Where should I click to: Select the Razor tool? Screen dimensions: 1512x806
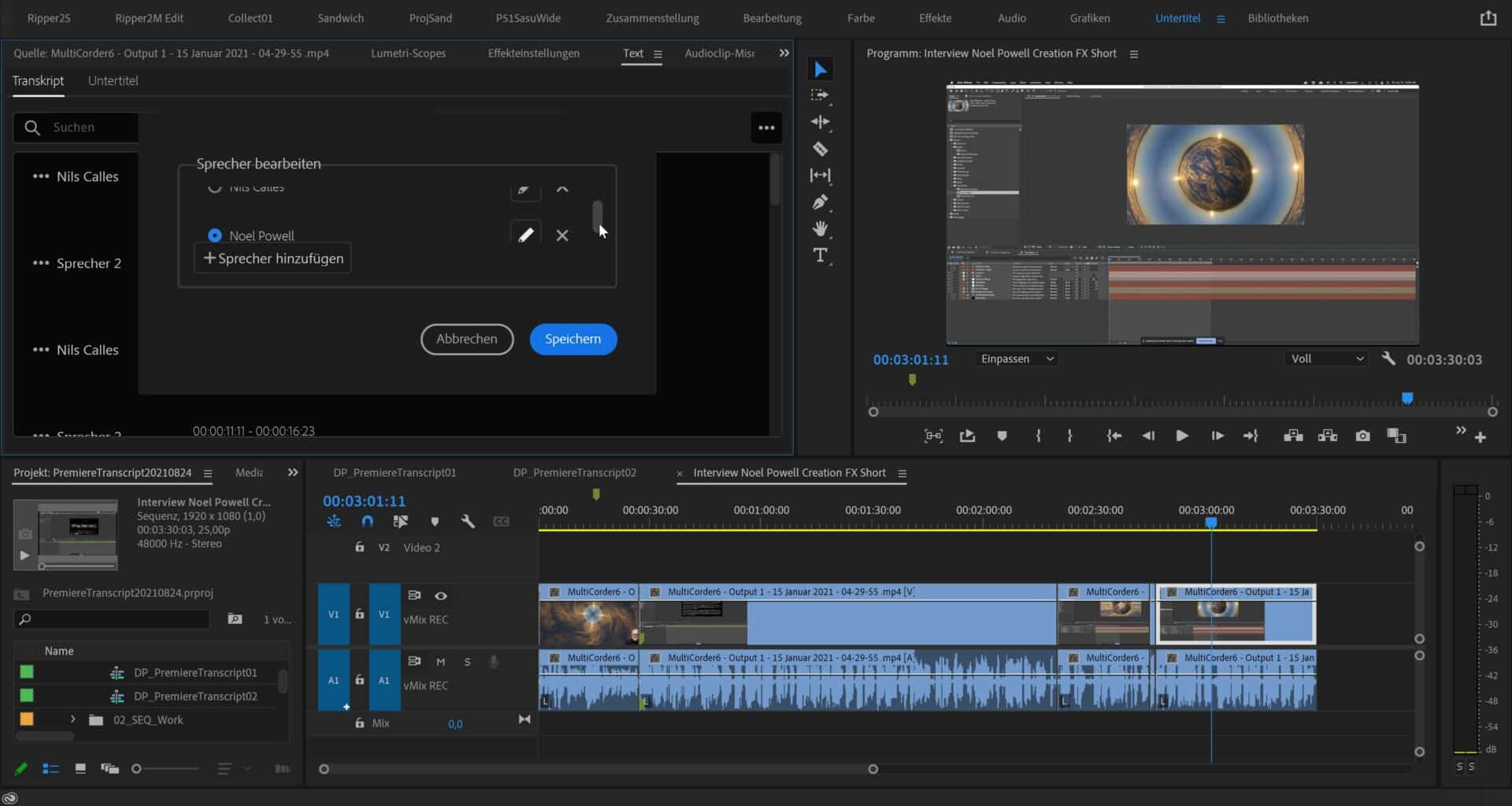point(821,149)
